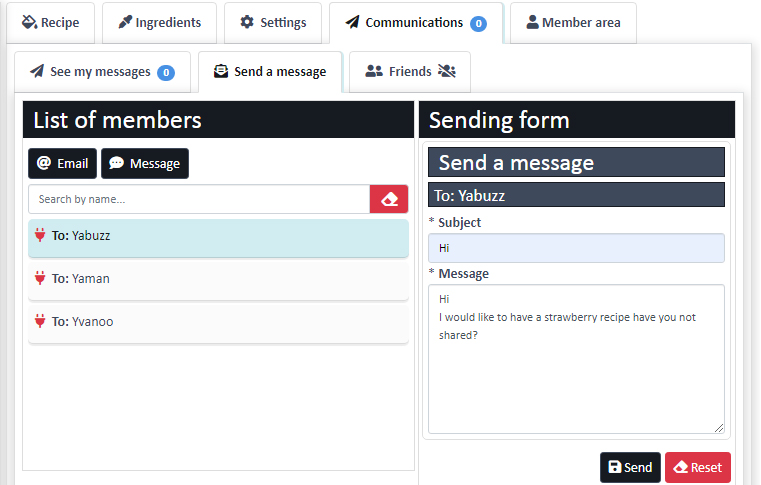The width and height of the screenshot is (761, 485).
Task: Click the blue message count badge on Communications
Action: coord(478,23)
